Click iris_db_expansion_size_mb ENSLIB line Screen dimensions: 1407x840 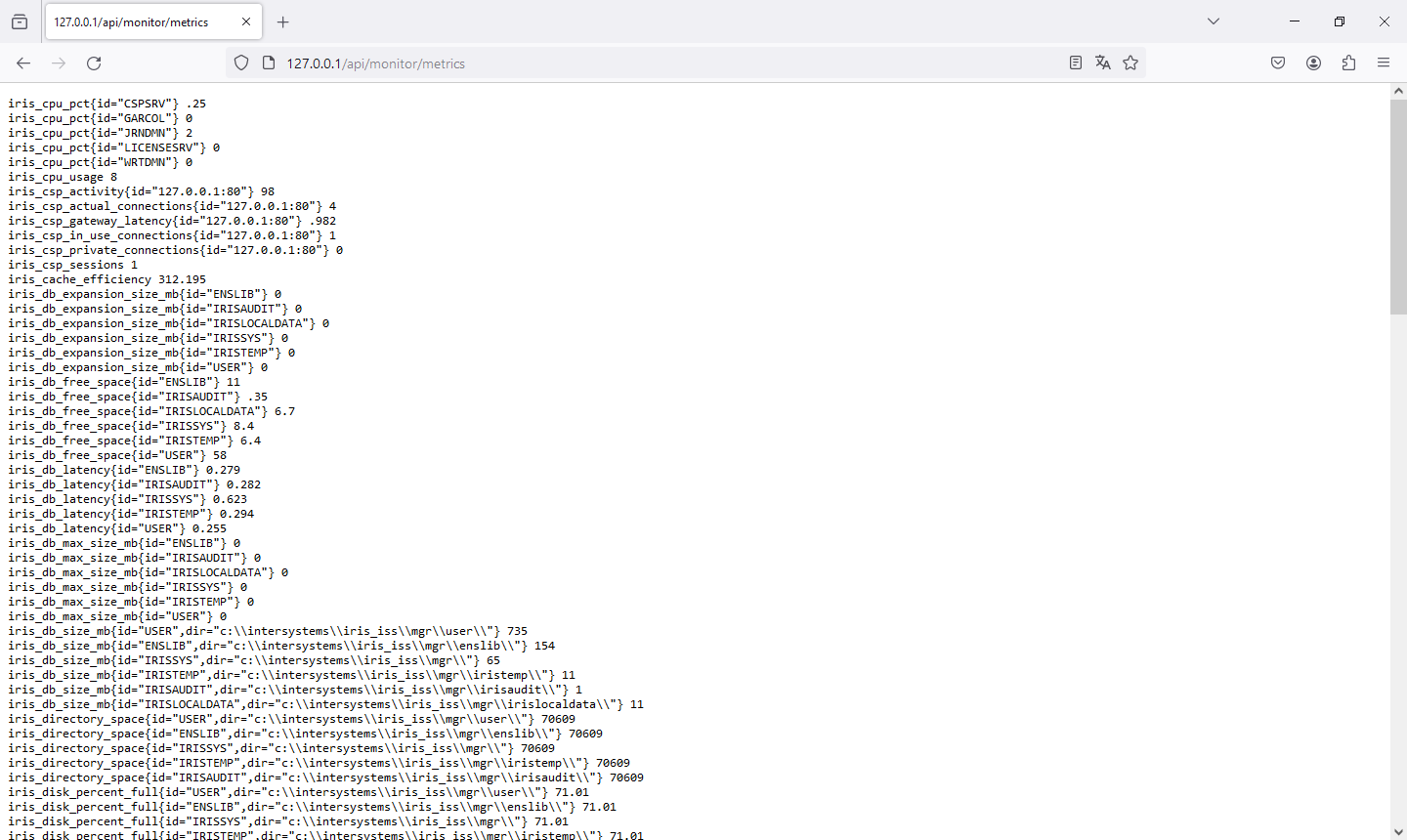(145, 294)
